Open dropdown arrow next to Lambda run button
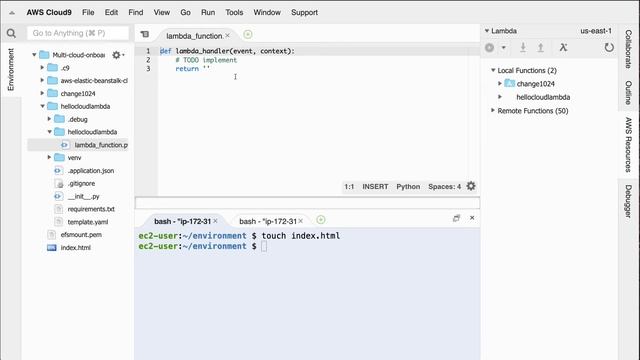The height and width of the screenshot is (360, 640). 504,48
